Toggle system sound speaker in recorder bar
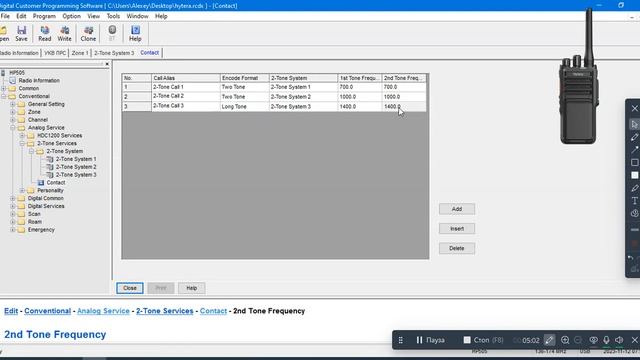 click(619, 340)
